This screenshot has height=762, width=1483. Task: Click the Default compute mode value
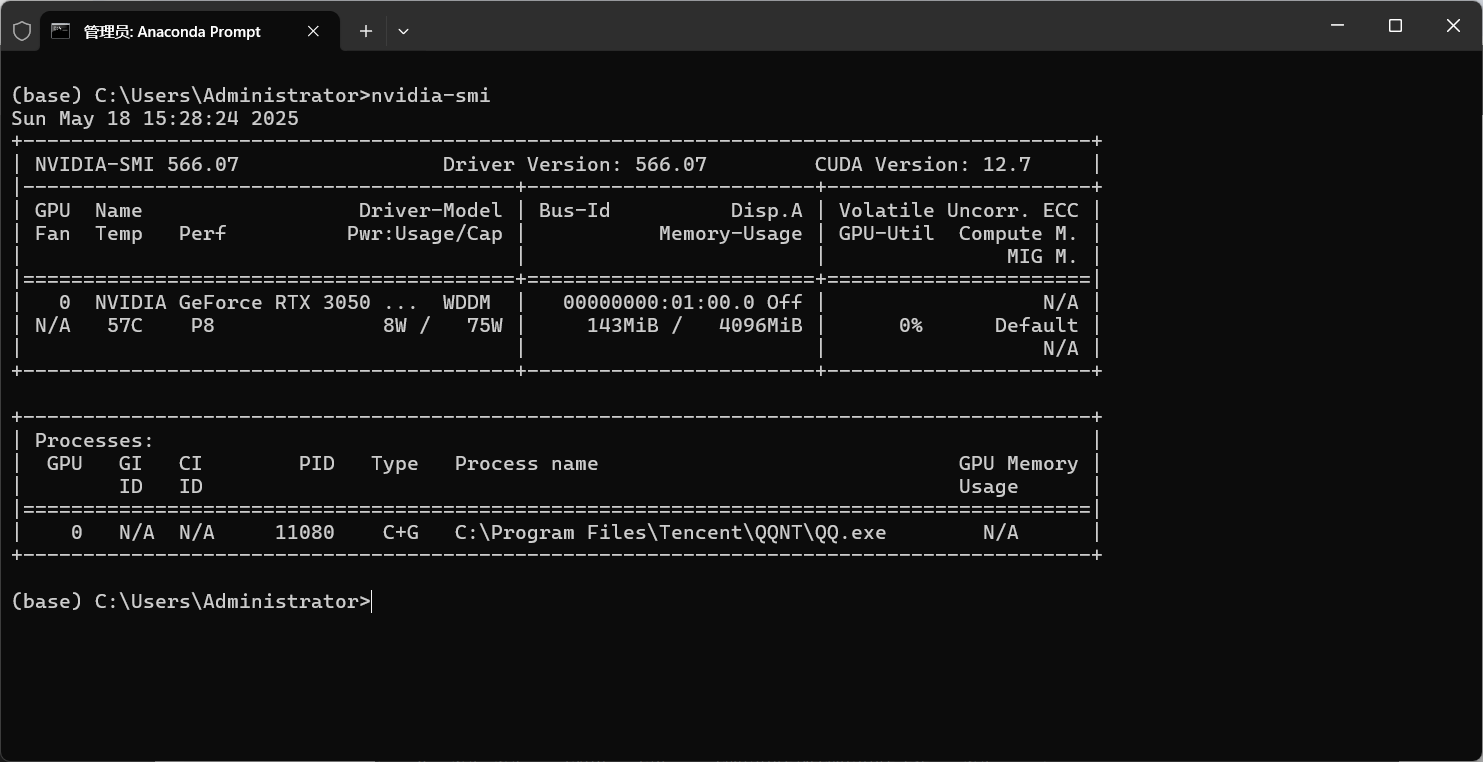[1037, 325]
